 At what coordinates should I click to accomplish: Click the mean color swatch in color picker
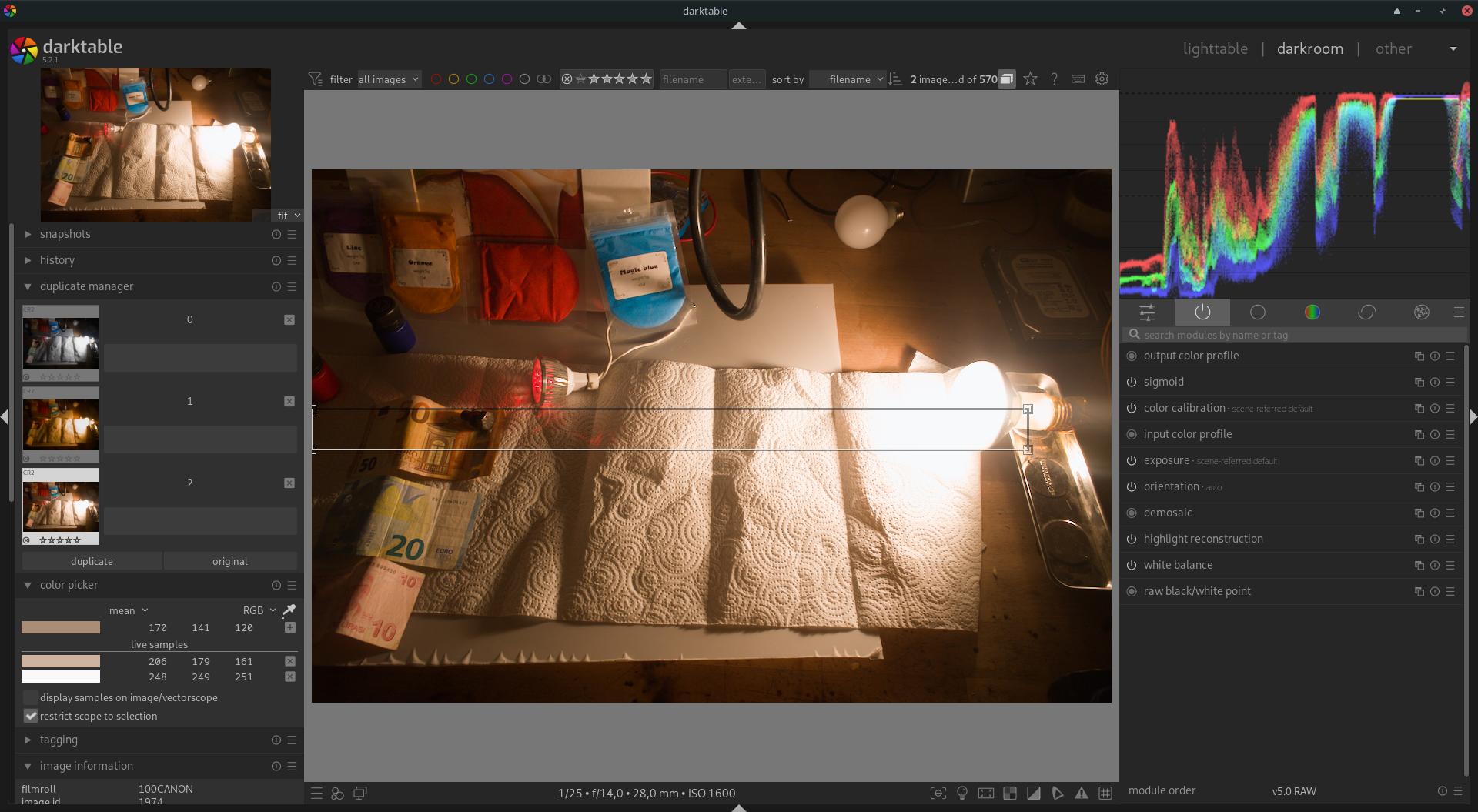(61, 628)
